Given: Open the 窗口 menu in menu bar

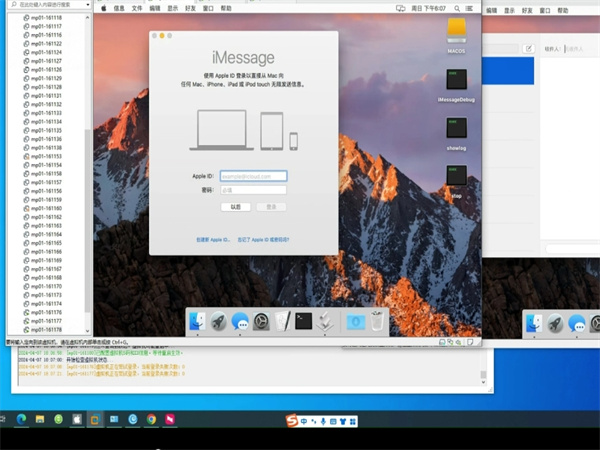Looking at the screenshot, I should click(207, 7).
